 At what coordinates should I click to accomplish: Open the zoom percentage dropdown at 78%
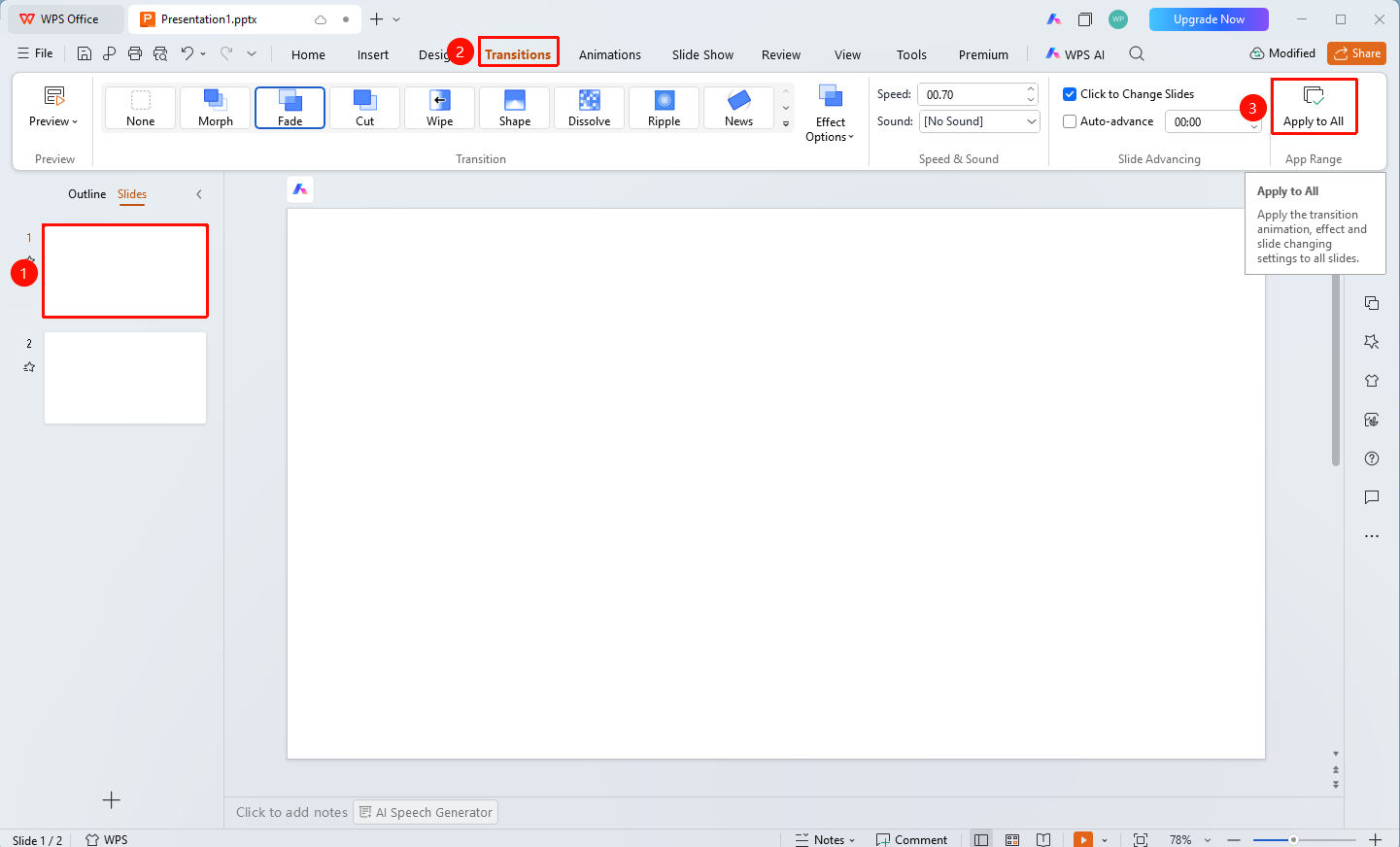pyautogui.click(x=1208, y=839)
